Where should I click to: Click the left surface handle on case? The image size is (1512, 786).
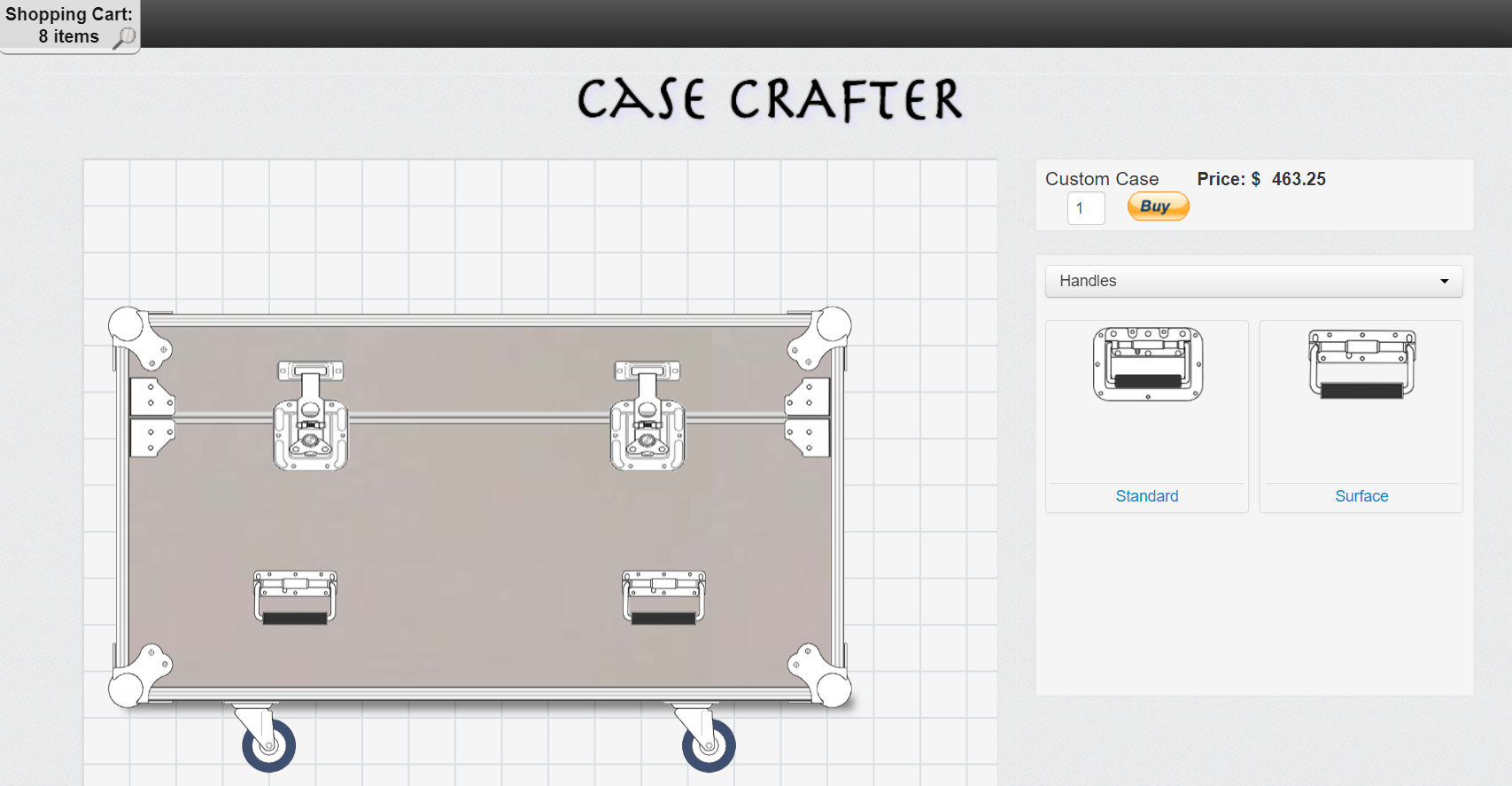(295, 597)
